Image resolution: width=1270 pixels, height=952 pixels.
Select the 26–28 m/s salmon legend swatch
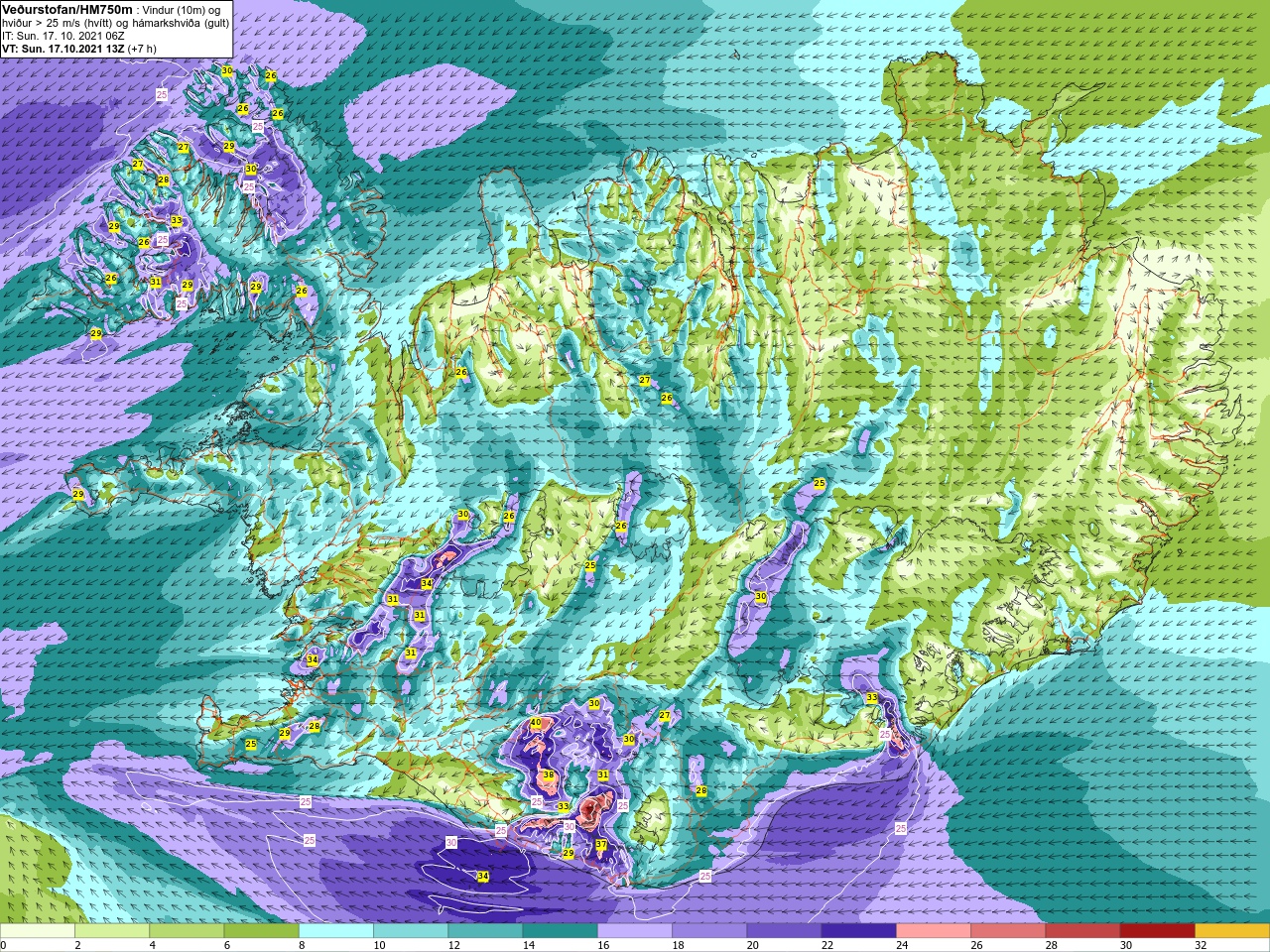(1008, 931)
